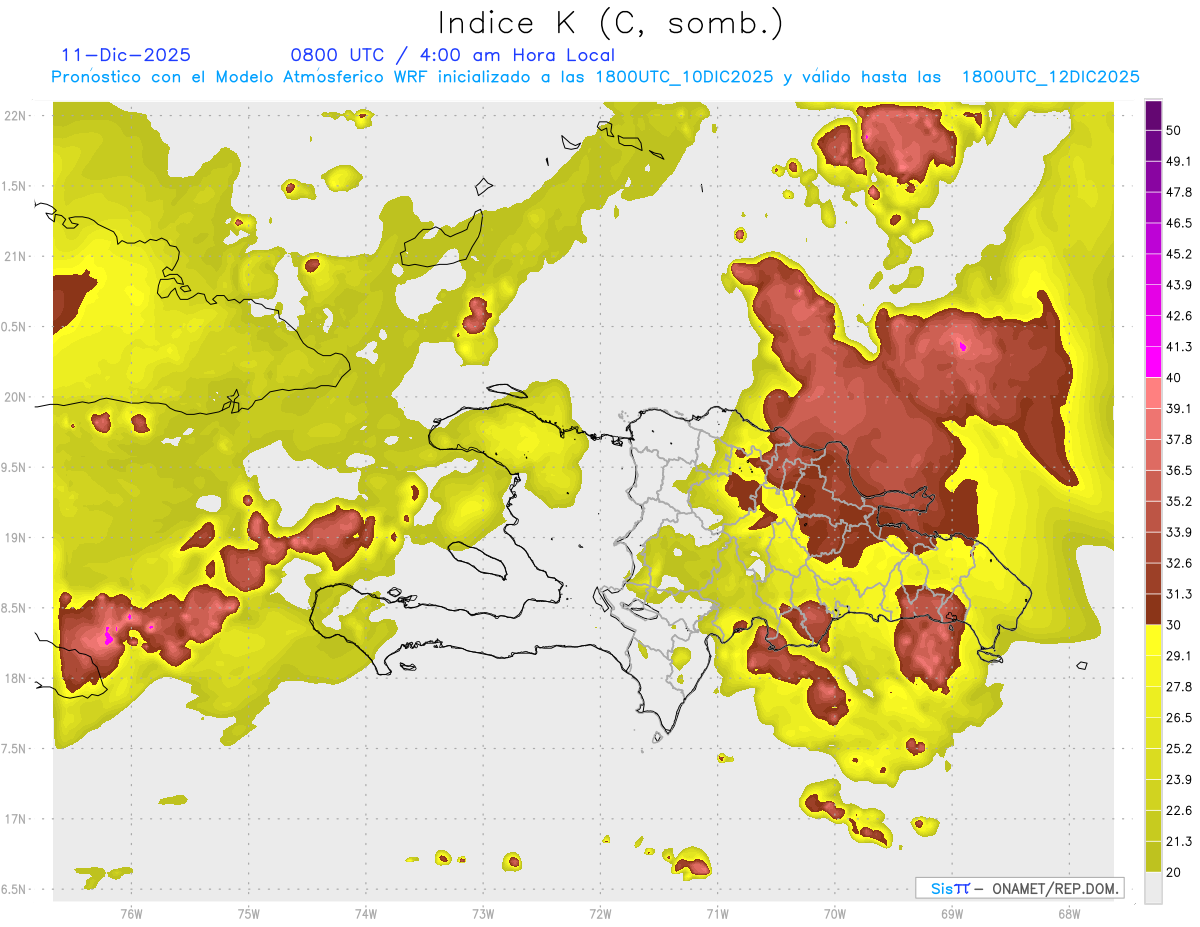Click the '69W' longitude label
Viewport: 1200px width, 927px height.
pyautogui.click(x=952, y=913)
